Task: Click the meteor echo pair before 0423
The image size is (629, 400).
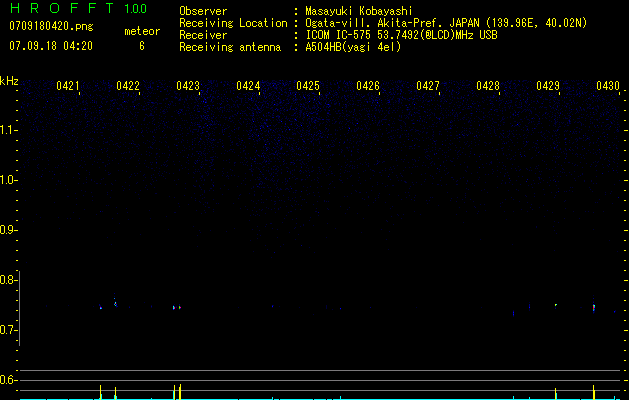Action: [177, 307]
